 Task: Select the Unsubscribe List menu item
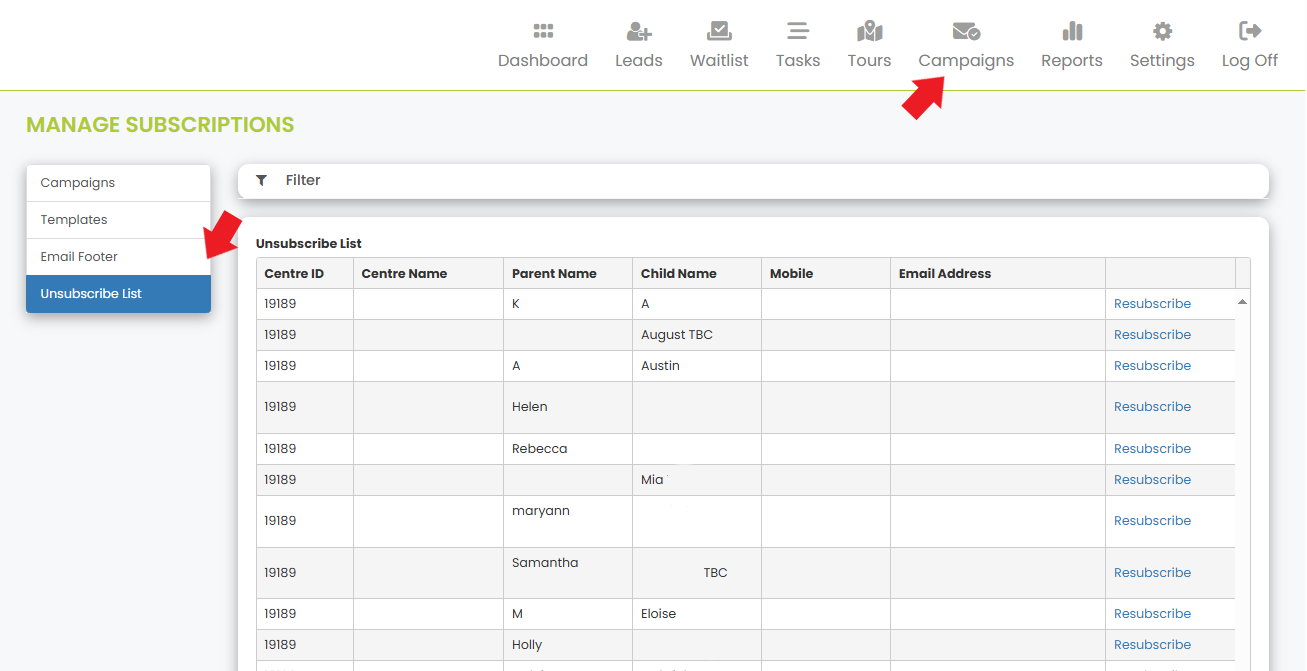click(x=91, y=294)
